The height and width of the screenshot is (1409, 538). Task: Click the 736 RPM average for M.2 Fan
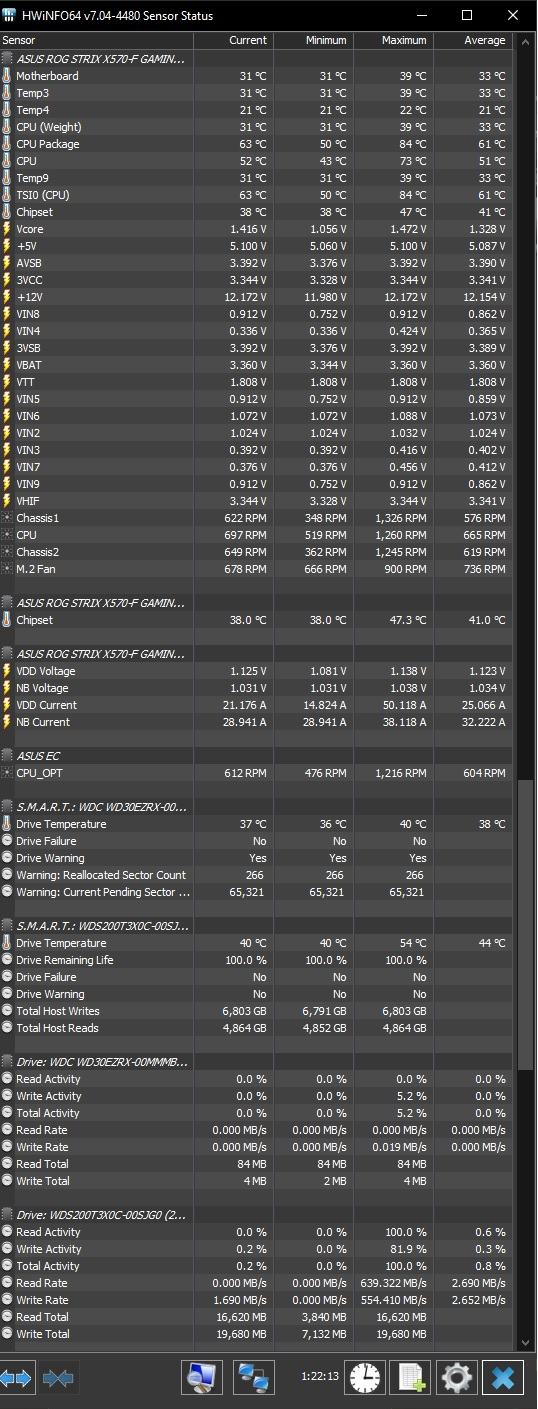point(484,569)
